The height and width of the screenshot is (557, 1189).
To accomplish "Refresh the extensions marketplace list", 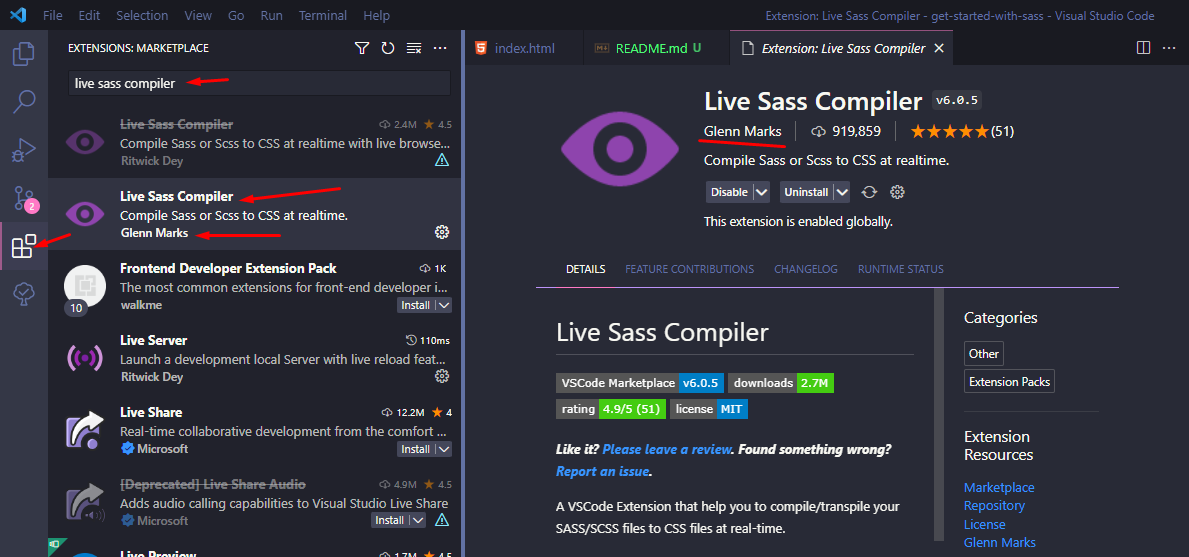I will [x=387, y=49].
